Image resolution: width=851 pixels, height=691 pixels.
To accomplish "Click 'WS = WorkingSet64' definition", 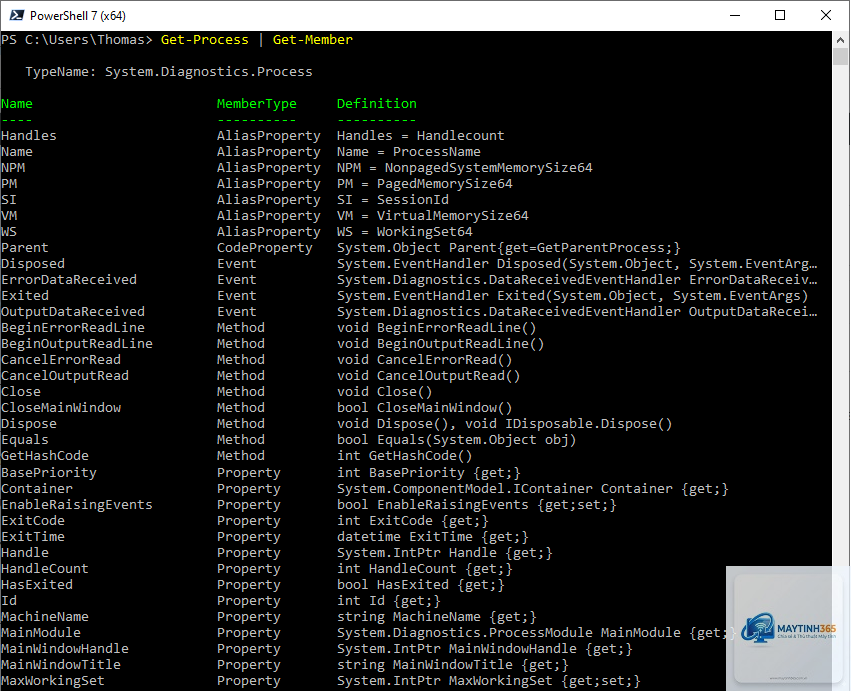I will (x=404, y=232).
